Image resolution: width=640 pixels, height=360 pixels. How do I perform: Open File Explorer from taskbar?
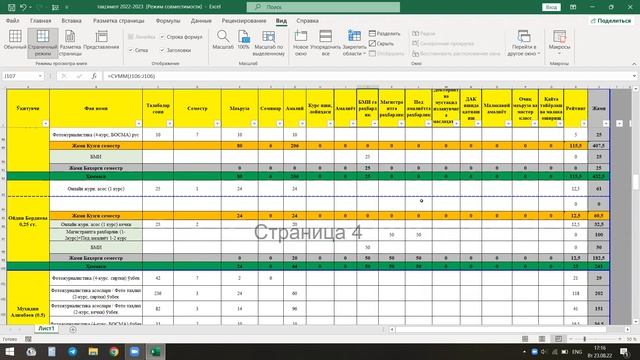[x=93, y=351]
